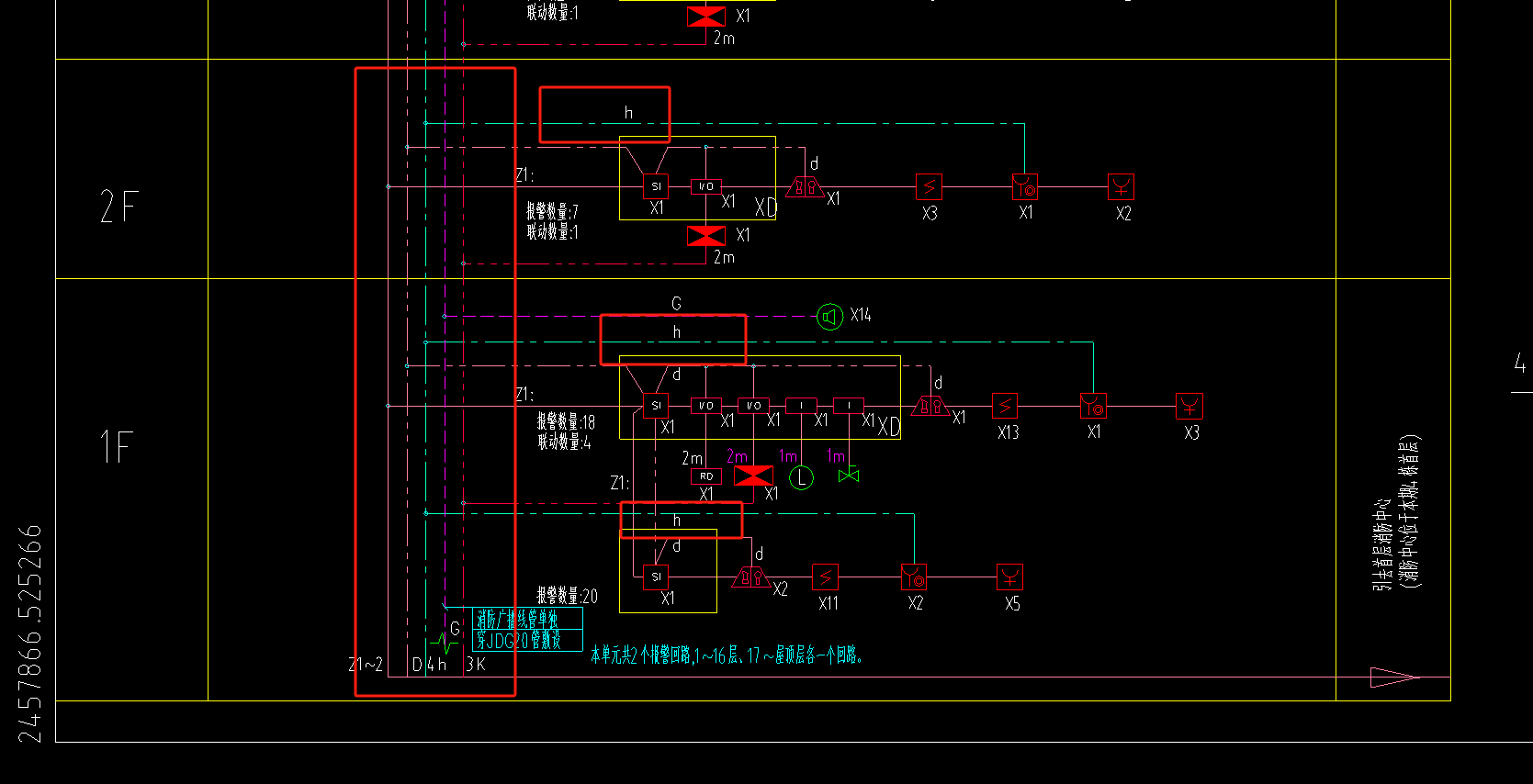1533x784 pixels.
Task: Click the 联动数量:4 text
Action: (564, 442)
